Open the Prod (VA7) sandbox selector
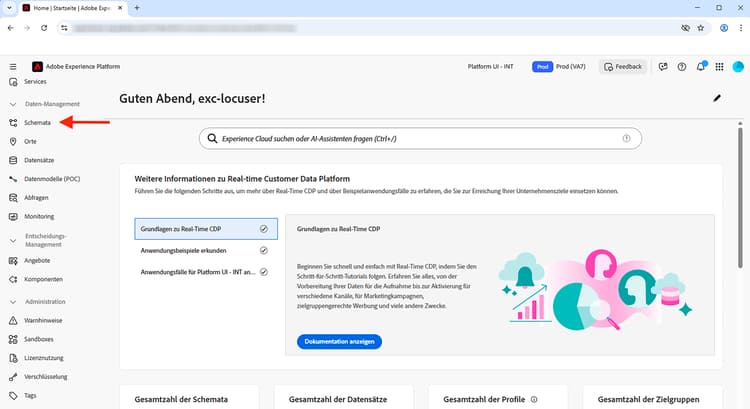Screen dimensions: 750x409 tap(559, 66)
